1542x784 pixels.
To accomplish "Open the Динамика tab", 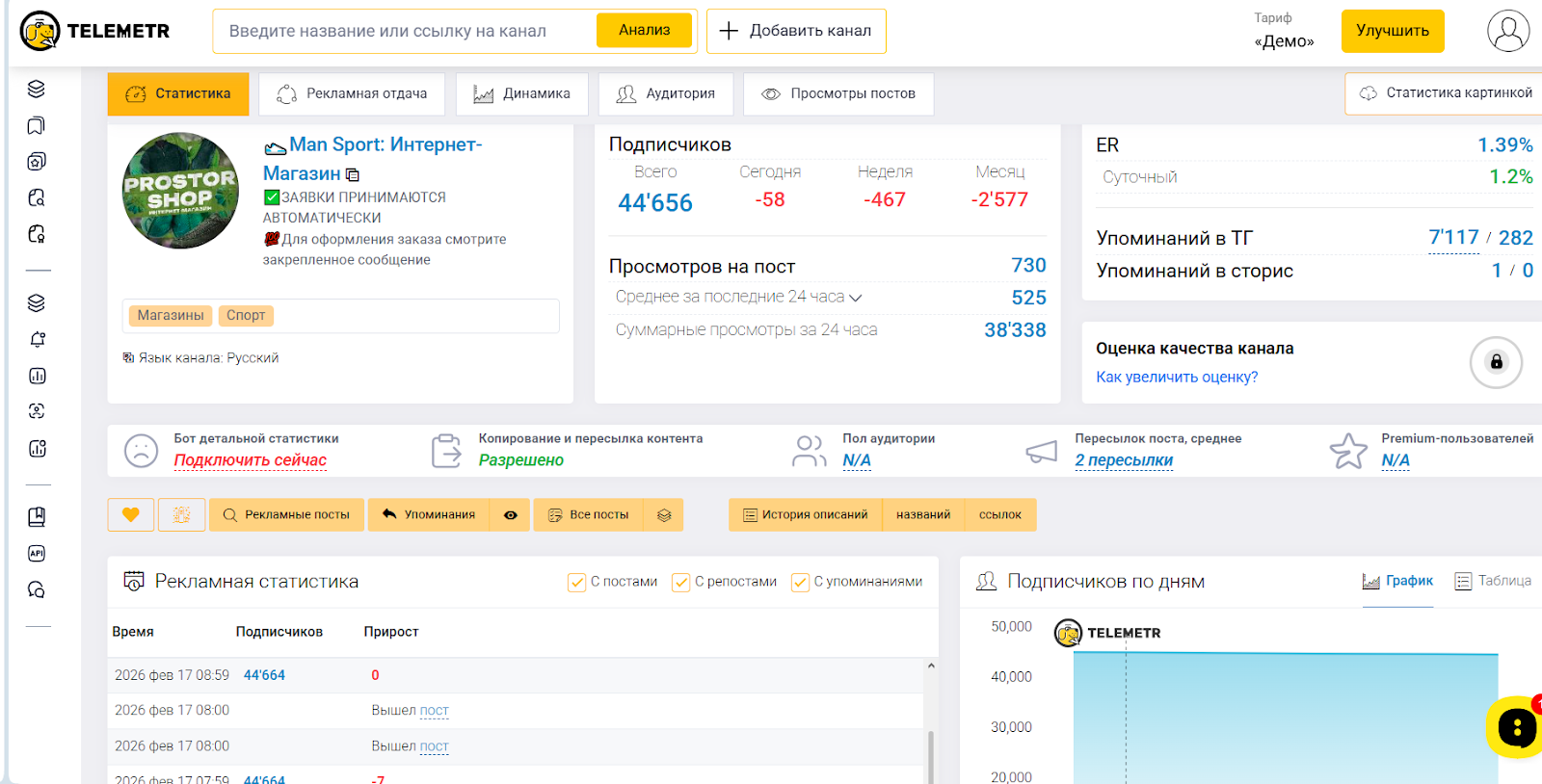I will tap(522, 93).
